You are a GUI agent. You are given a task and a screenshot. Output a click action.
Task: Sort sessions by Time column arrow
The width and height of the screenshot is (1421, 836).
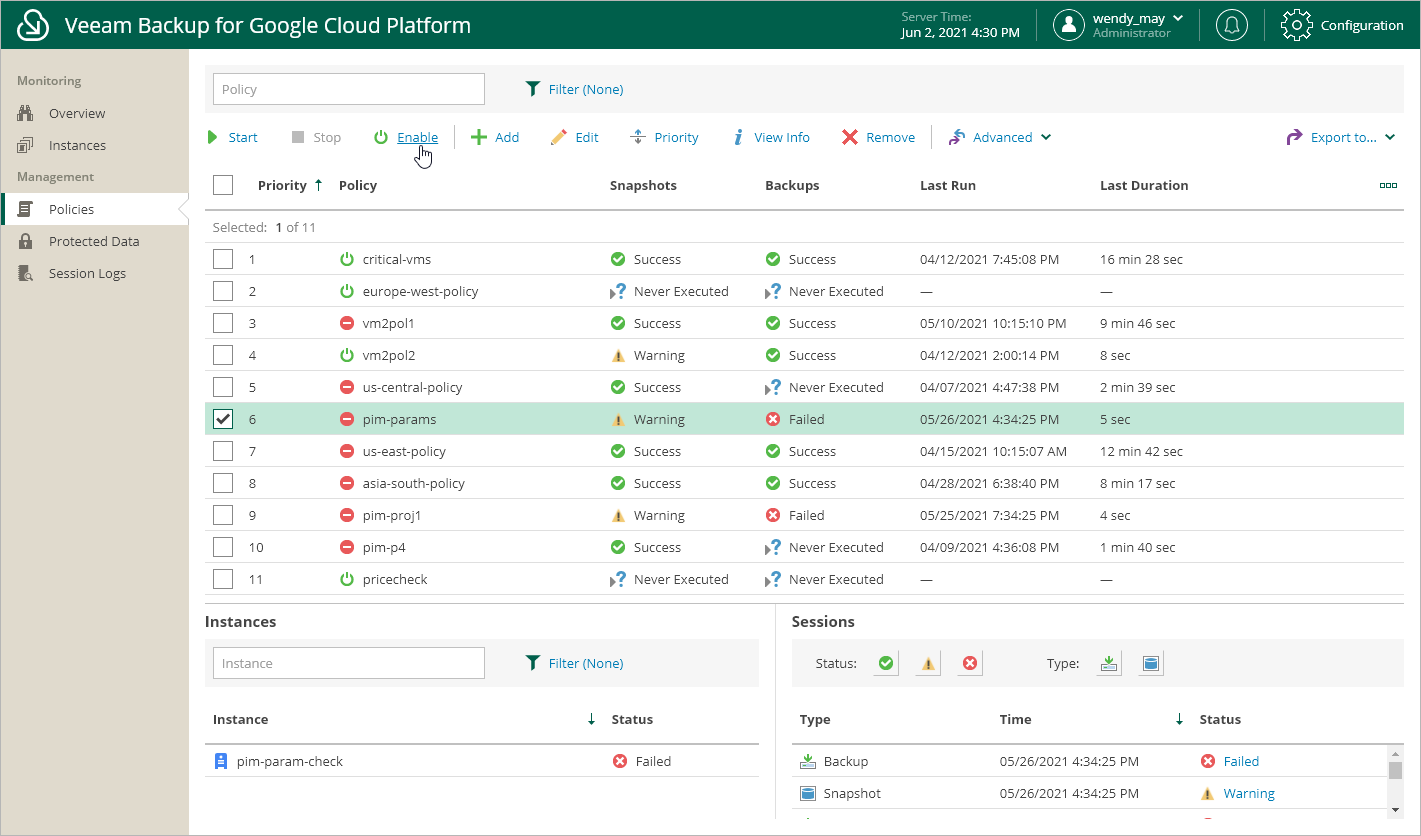[1179, 719]
